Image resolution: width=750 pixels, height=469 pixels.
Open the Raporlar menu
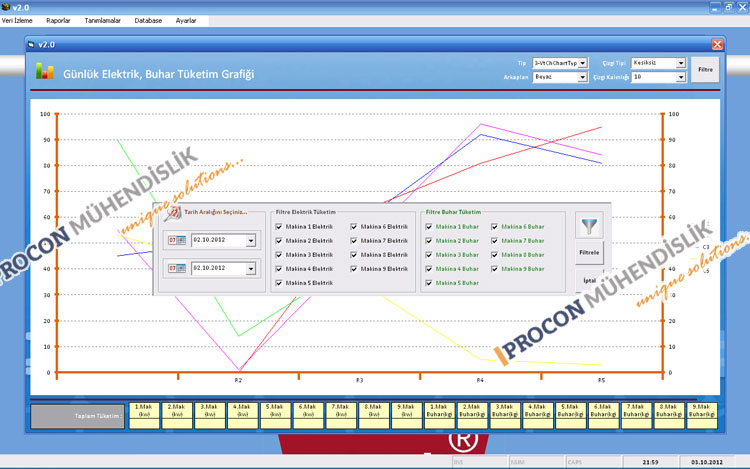[58, 21]
